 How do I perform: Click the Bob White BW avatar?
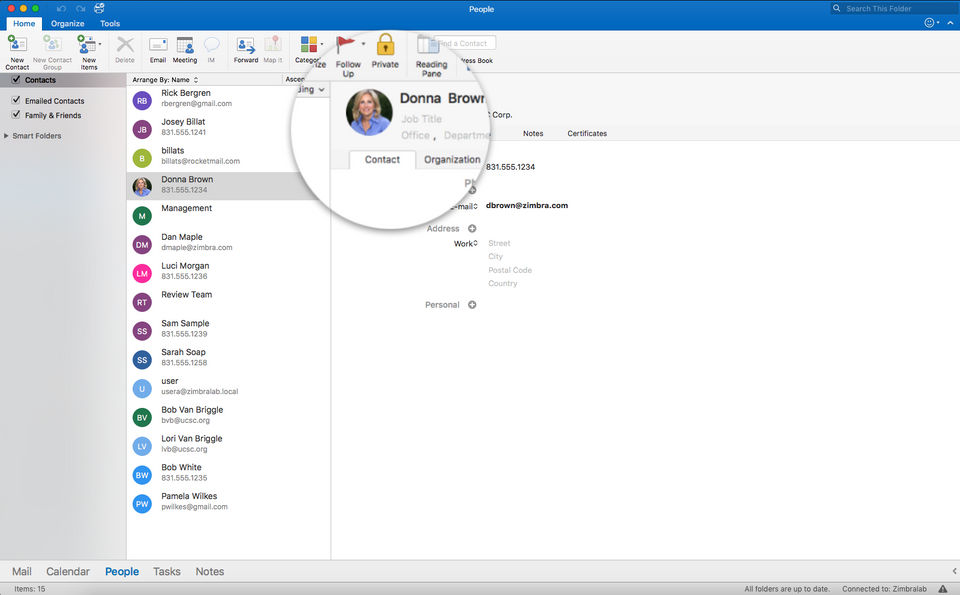pos(142,475)
